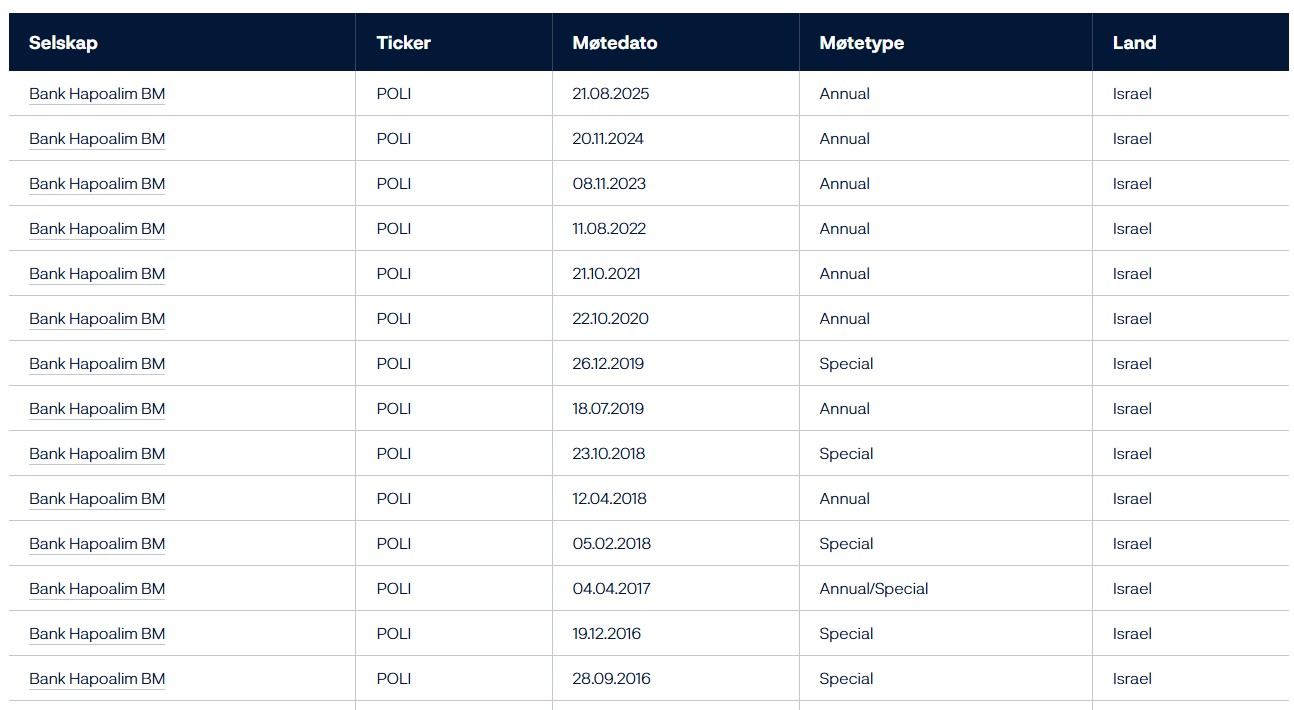
Task: Open Bank Hapoalim BM link dated 18.07.2019
Action: pyautogui.click(x=97, y=409)
